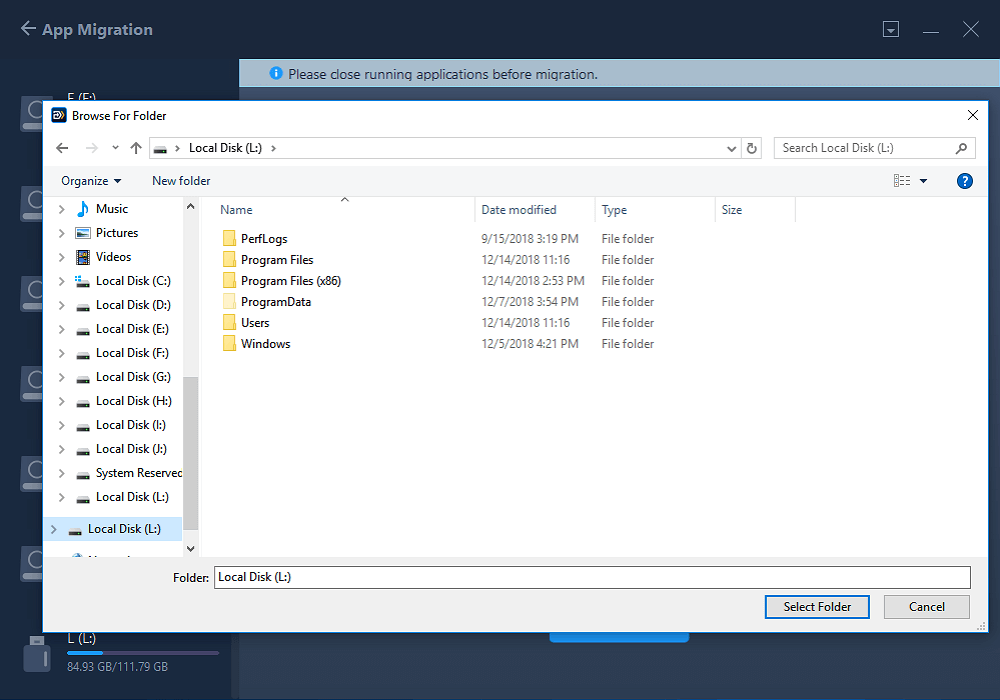Sort by Date modified column
1000x700 pixels.
point(518,210)
